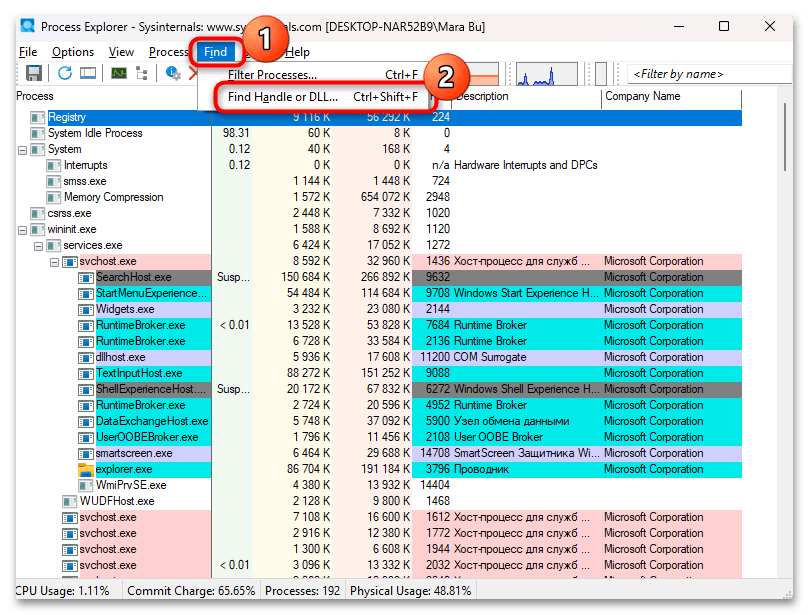809x615 pixels.
Task: Click the icon beside StartMenuExperience process
Action: tap(86, 294)
